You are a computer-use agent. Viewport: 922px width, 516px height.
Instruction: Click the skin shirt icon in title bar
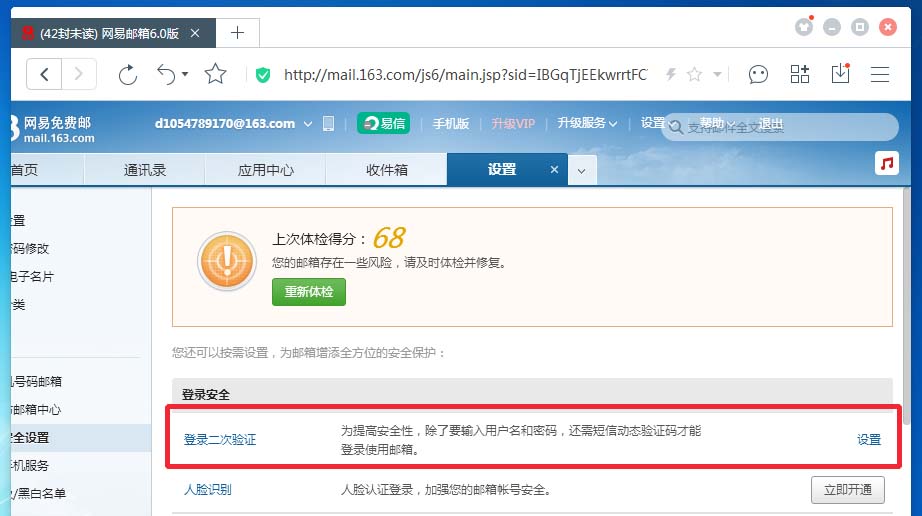pos(804,26)
